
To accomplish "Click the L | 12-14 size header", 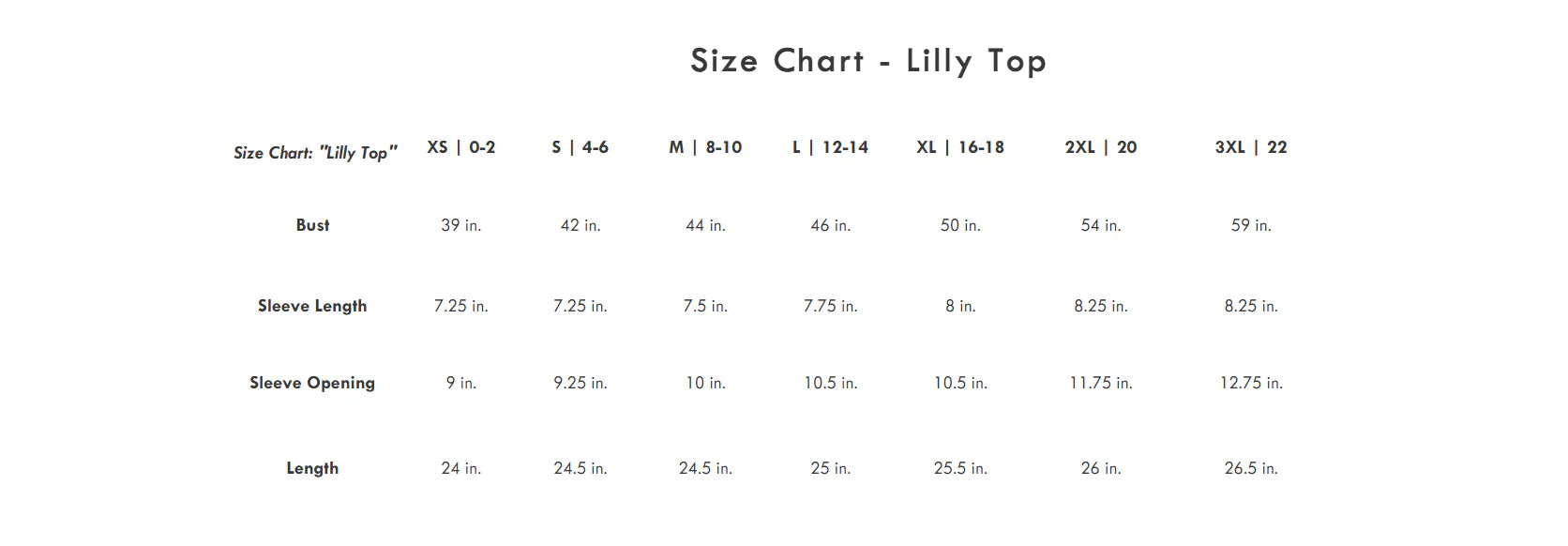I will (830, 147).
